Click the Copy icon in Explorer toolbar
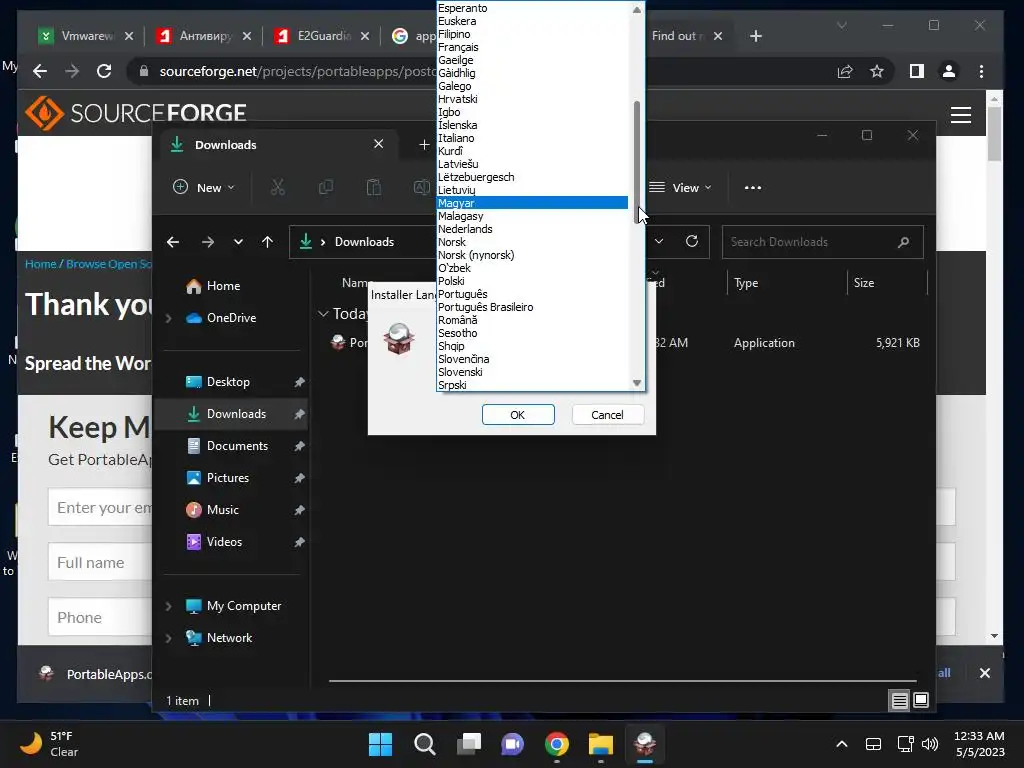The image size is (1024, 768). tap(325, 187)
